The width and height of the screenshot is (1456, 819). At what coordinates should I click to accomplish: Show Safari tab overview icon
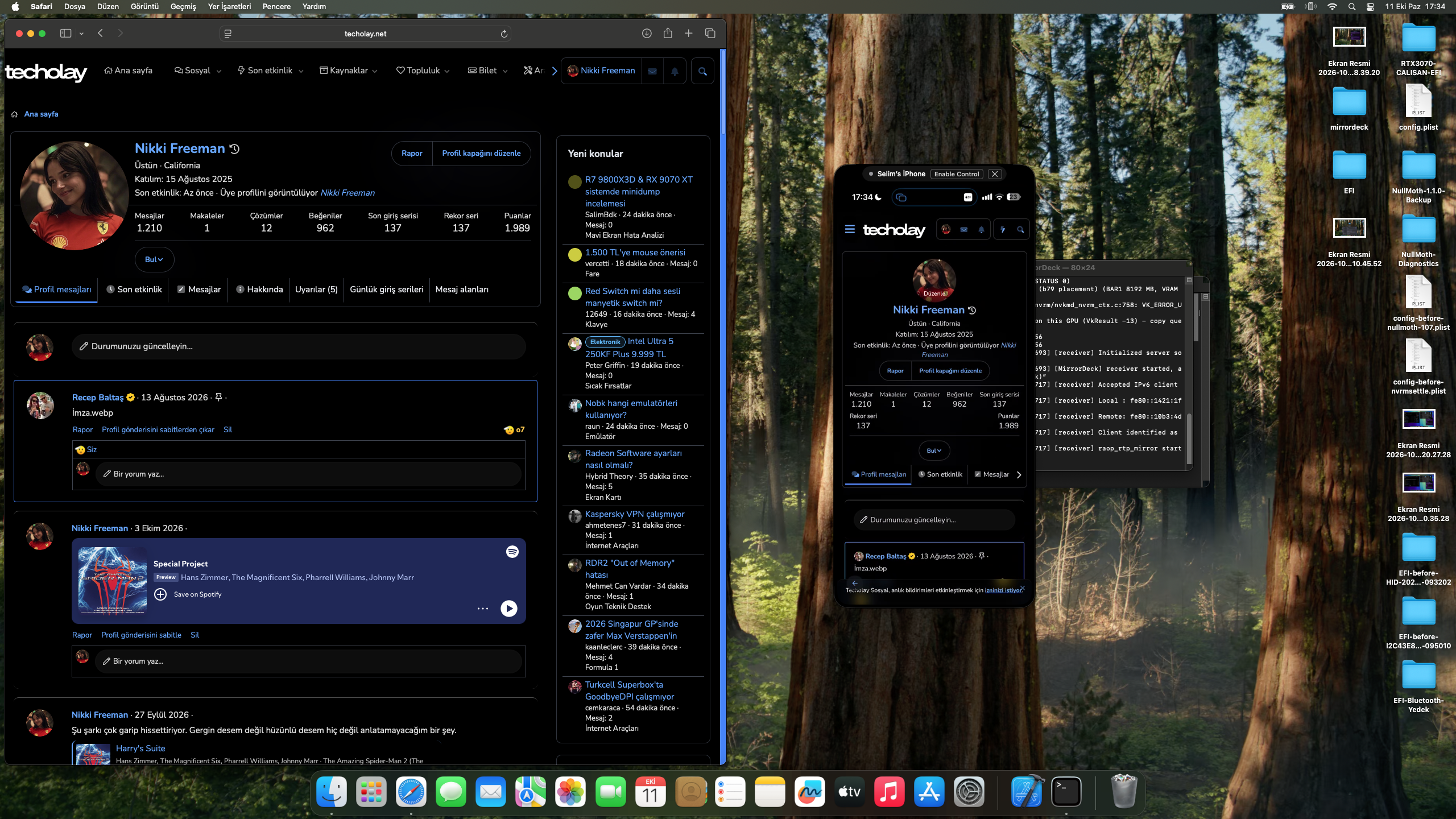710,34
